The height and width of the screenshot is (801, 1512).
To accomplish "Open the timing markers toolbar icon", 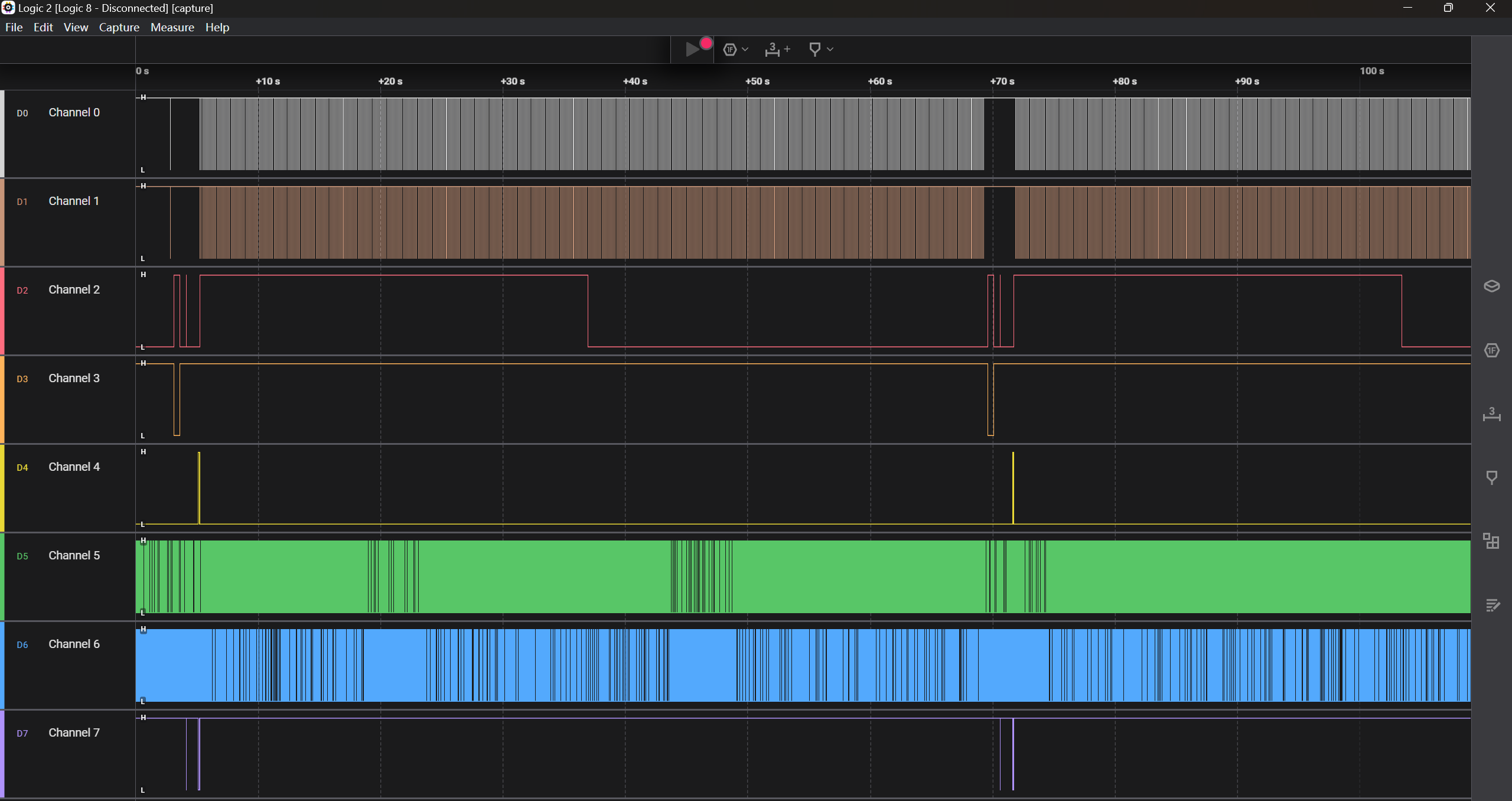I will pyautogui.click(x=814, y=50).
